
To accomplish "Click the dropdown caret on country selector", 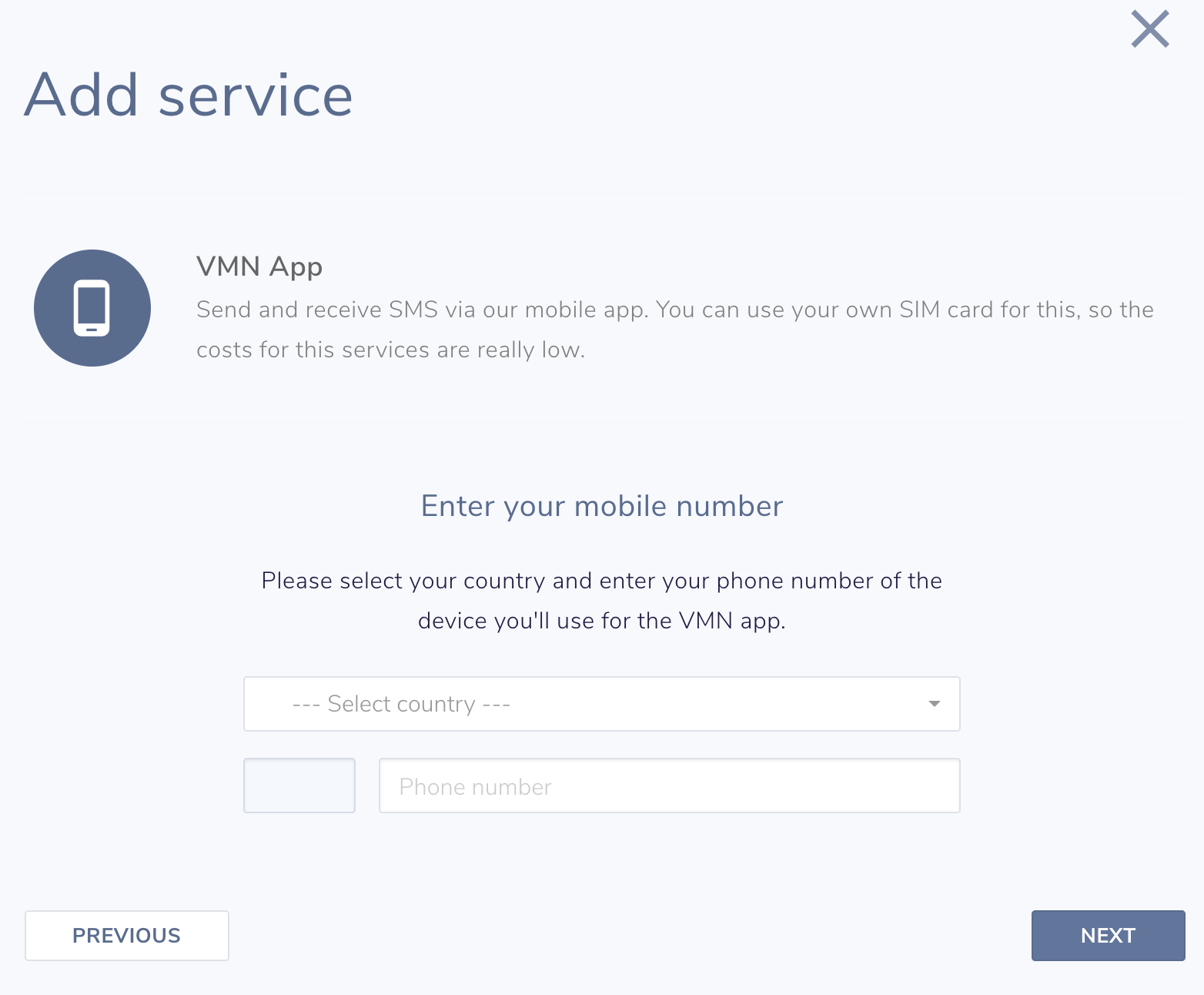I will coord(934,704).
